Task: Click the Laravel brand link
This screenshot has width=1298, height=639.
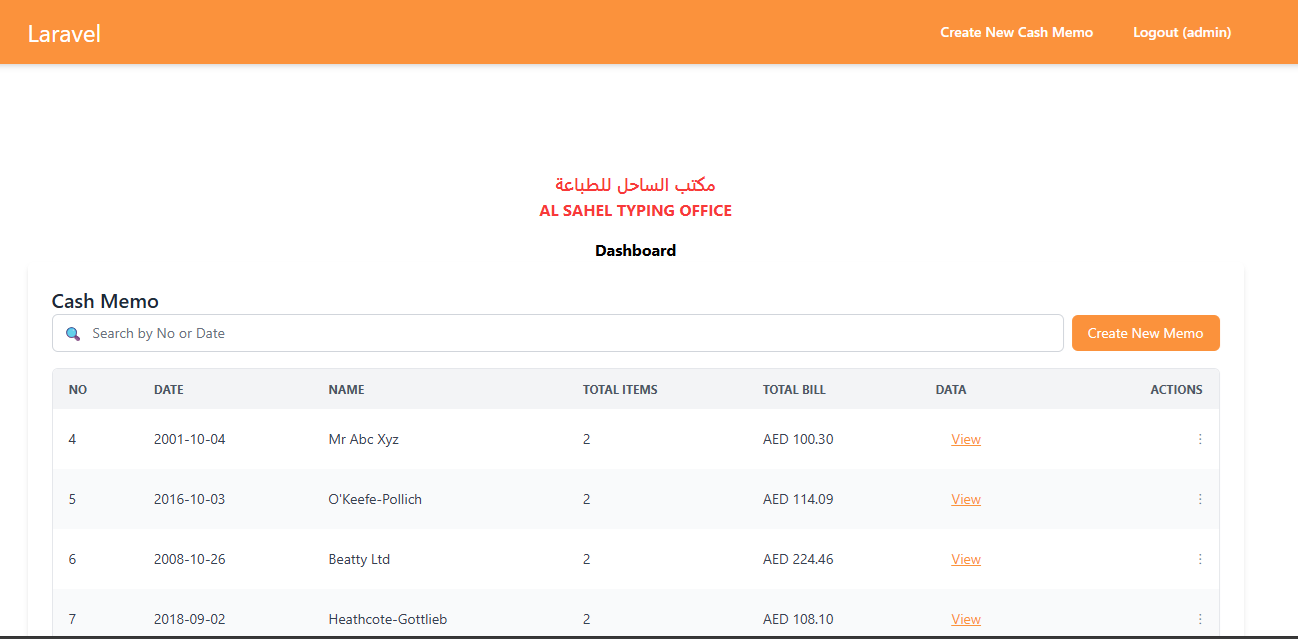Action: (x=64, y=32)
